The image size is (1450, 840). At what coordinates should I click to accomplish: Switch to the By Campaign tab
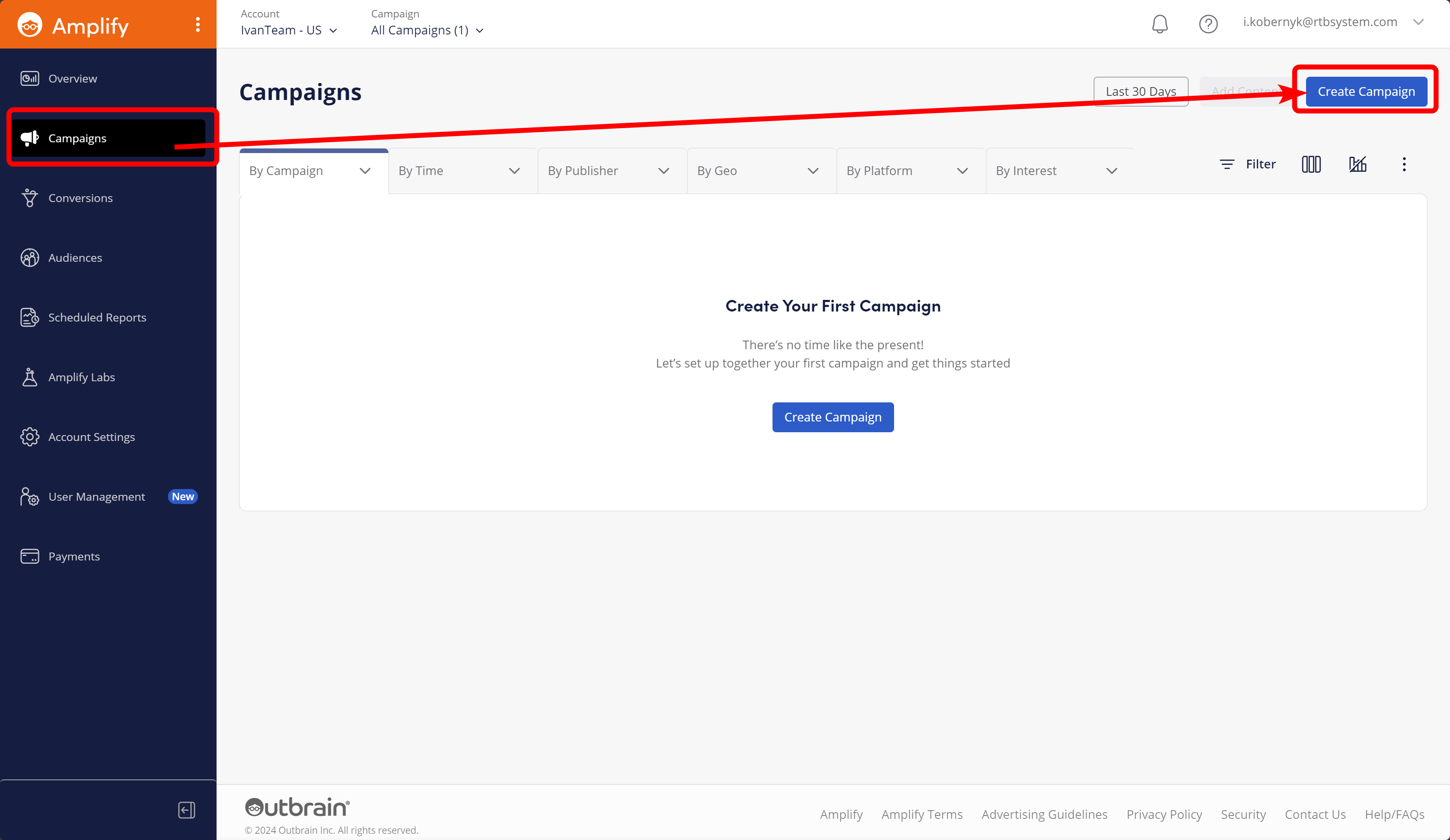click(x=314, y=171)
